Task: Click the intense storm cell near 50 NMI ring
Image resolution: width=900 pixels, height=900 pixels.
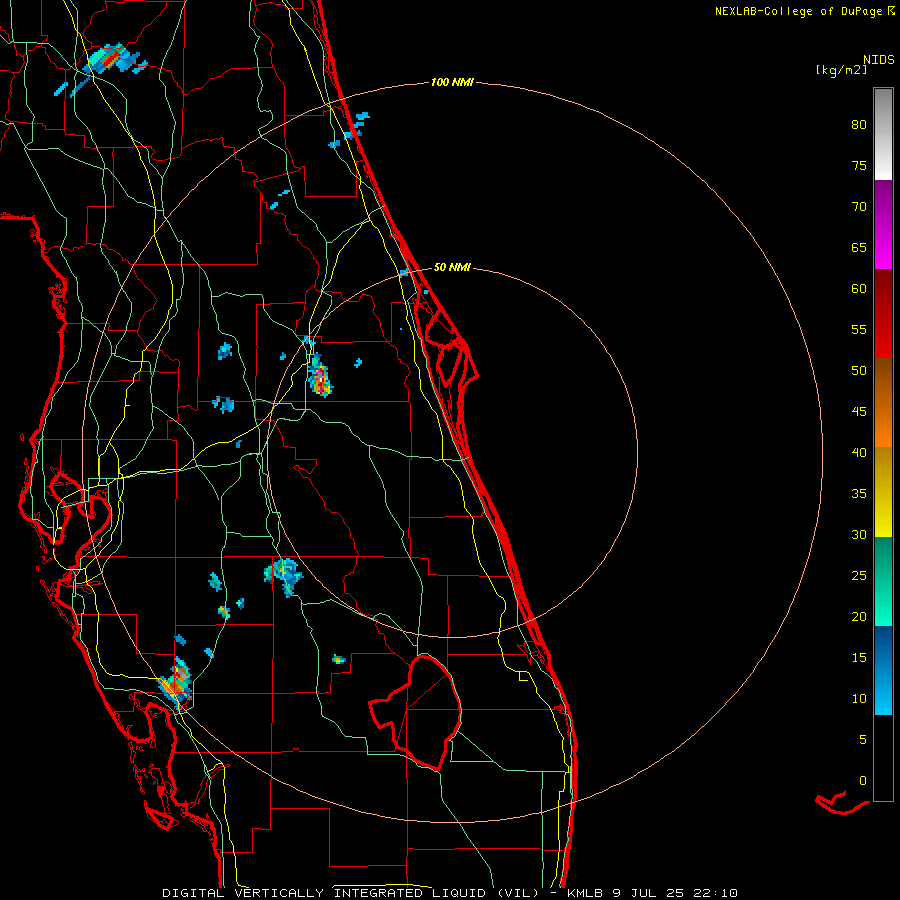Action: tap(320, 376)
